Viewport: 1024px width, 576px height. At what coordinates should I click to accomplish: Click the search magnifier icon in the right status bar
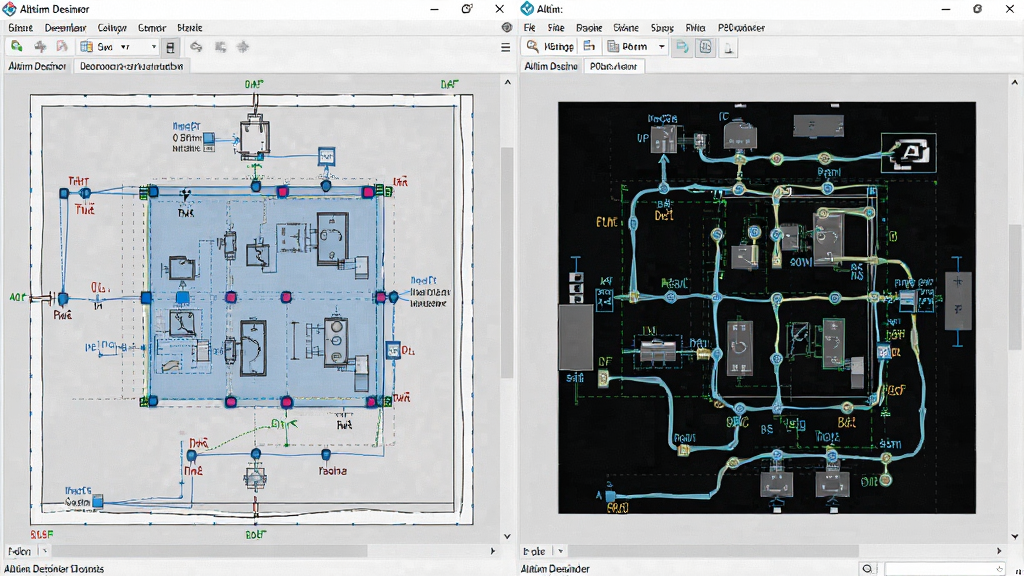point(867,569)
